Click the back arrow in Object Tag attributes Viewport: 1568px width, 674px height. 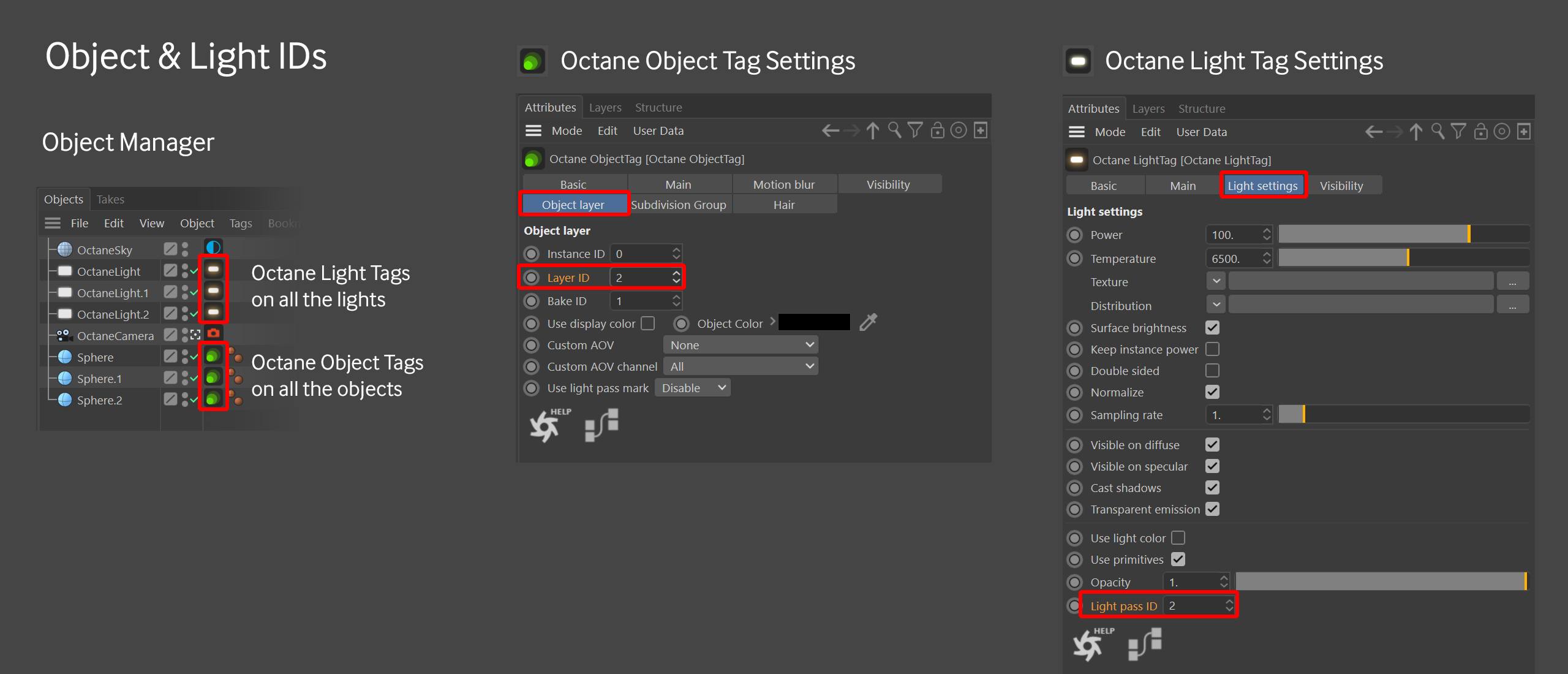[x=830, y=131]
